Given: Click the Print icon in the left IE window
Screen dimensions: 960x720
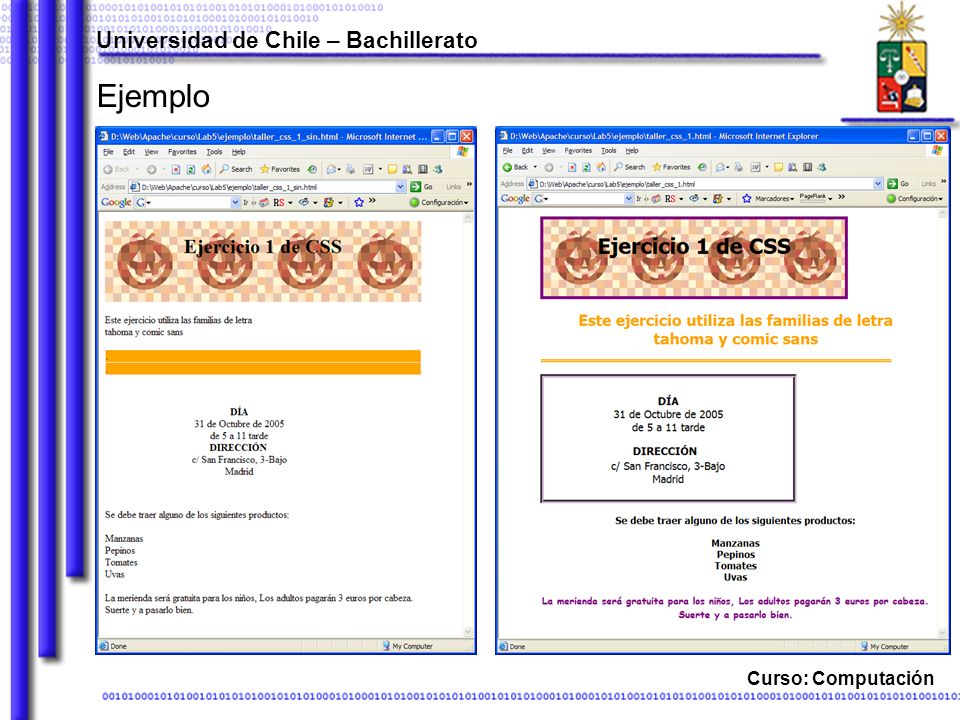Looking at the screenshot, I should point(350,170).
